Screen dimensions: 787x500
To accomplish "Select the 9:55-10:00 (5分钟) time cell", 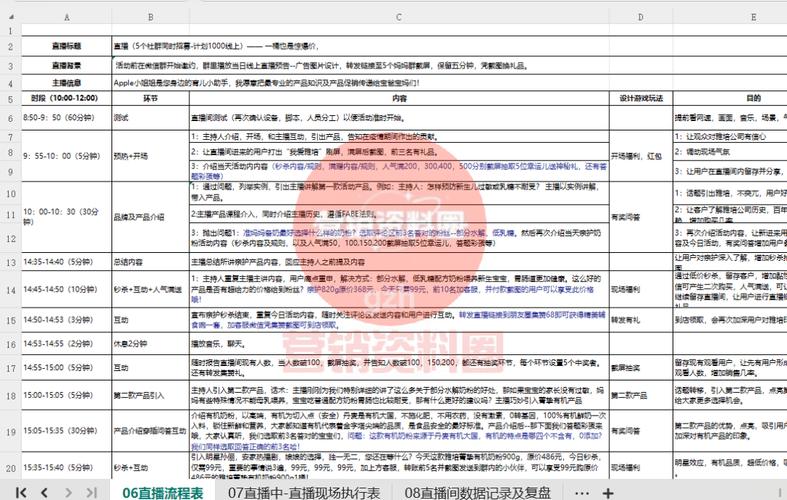I will [x=66, y=156].
